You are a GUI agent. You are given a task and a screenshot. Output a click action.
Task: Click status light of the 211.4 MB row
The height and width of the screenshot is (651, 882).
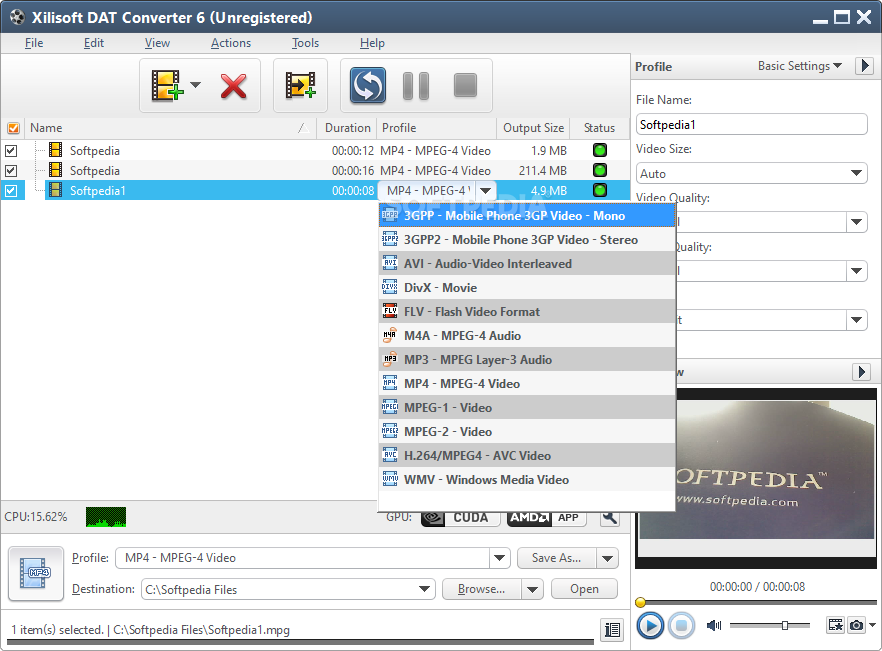point(600,170)
